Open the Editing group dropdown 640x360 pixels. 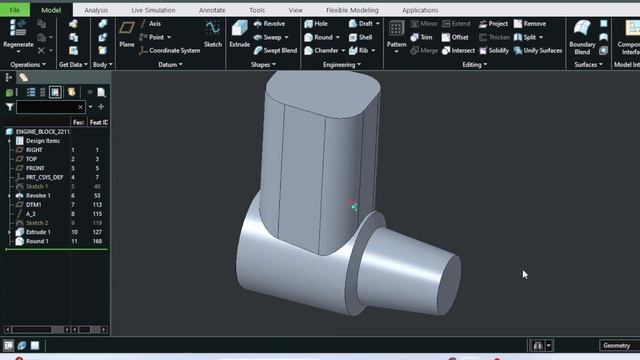coord(475,64)
